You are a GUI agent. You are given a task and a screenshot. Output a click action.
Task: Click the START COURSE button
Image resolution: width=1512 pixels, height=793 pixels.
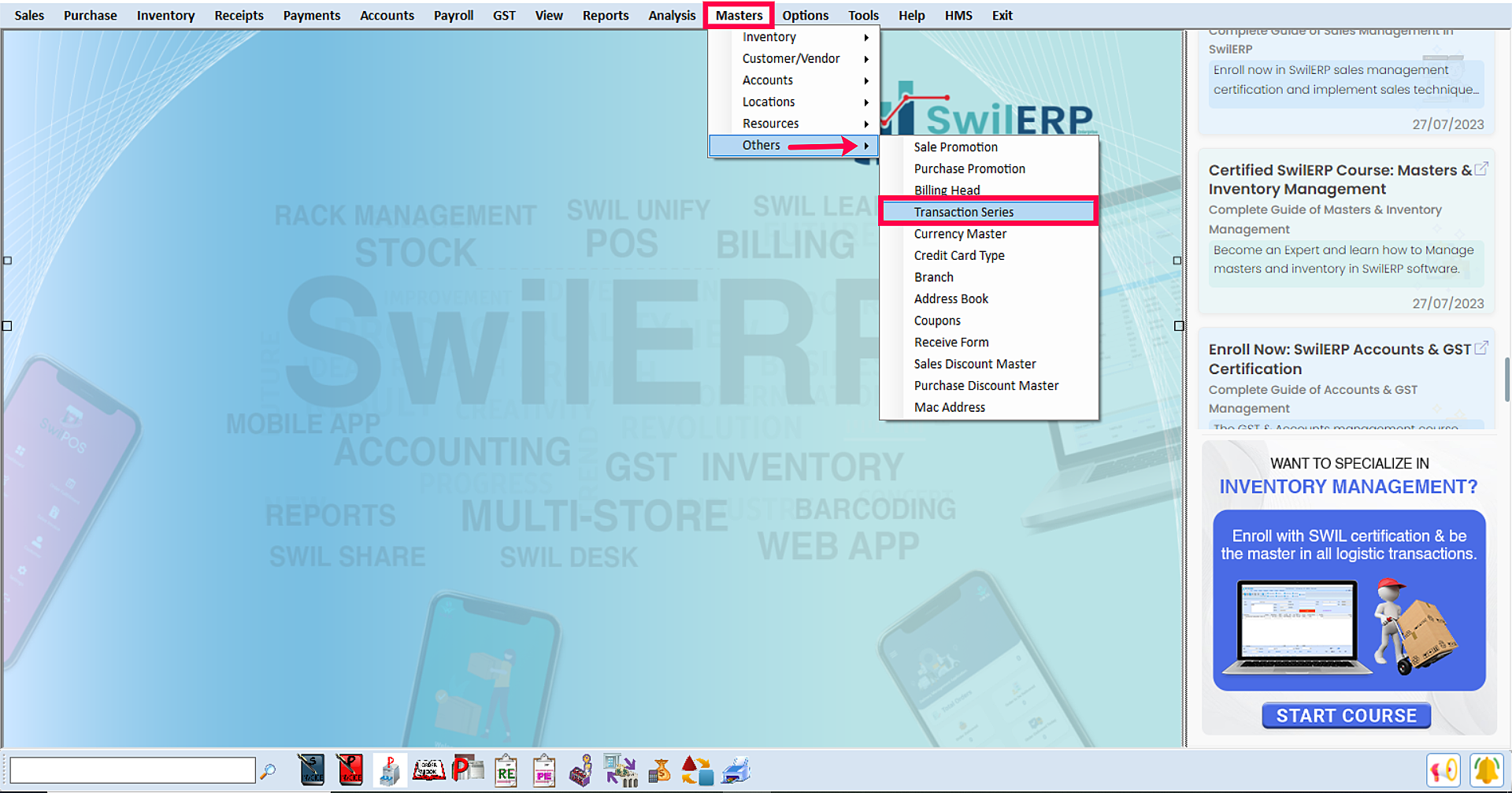click(1347, 716)
